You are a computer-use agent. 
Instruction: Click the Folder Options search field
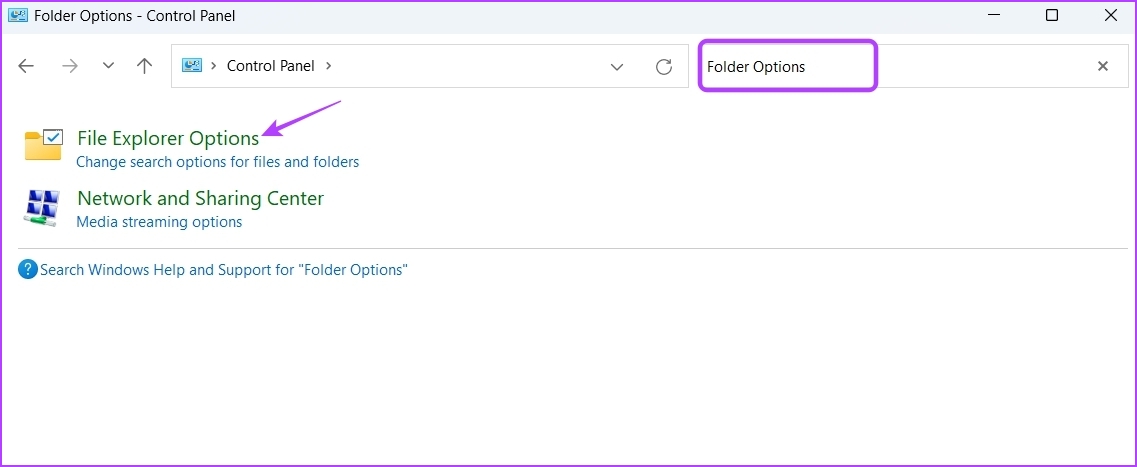(914, 67)
